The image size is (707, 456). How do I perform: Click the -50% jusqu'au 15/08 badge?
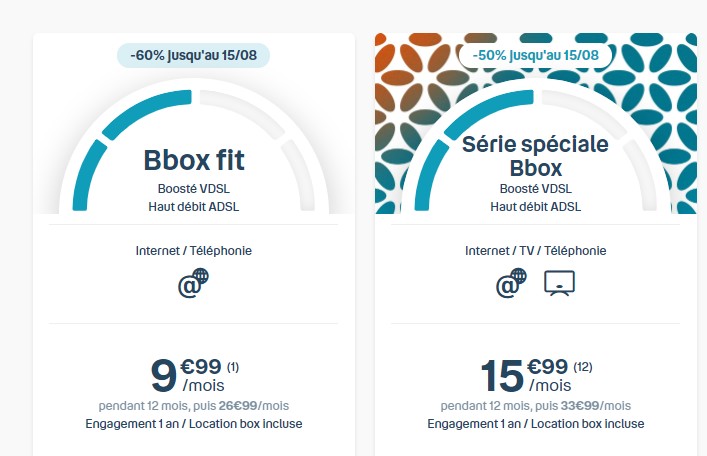(x=536, y=54)
